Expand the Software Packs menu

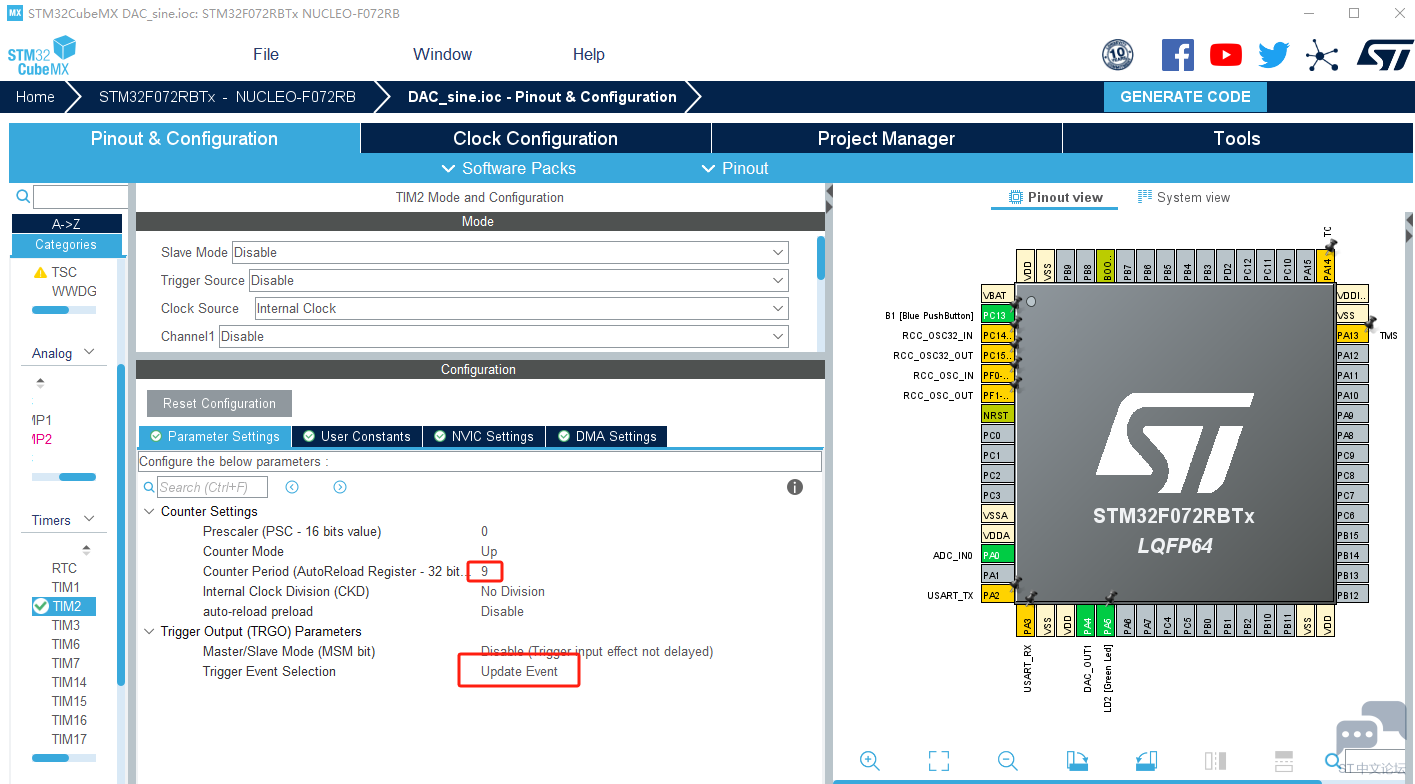coord(509,168)
